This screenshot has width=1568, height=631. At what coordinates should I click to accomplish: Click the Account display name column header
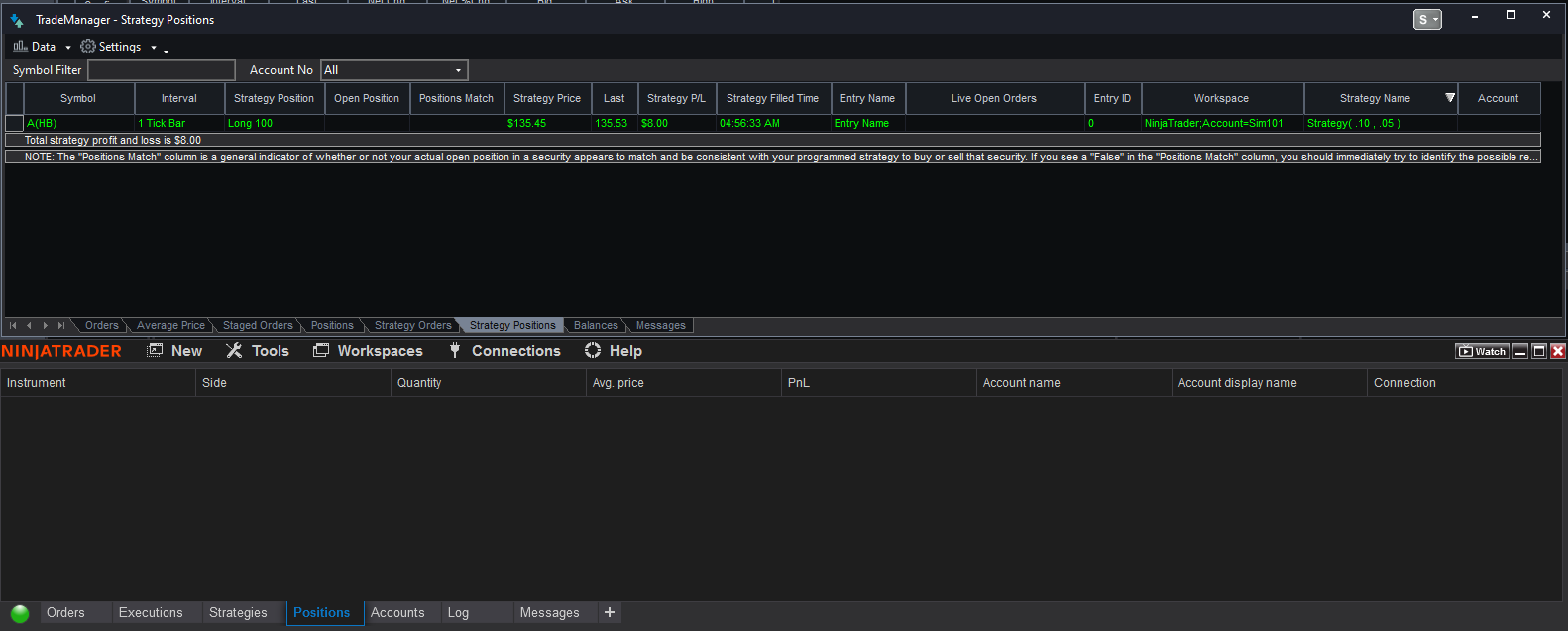1270,383
